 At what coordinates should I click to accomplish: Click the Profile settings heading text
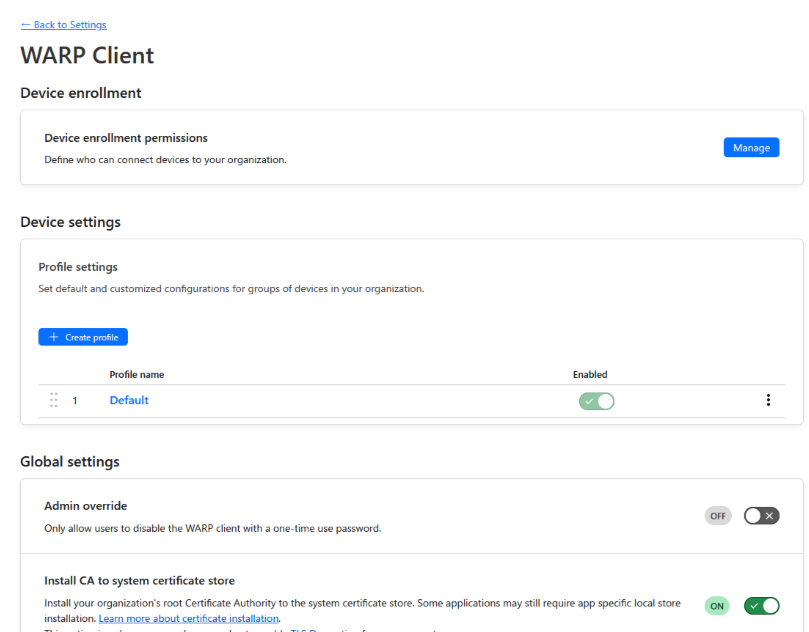78,267
